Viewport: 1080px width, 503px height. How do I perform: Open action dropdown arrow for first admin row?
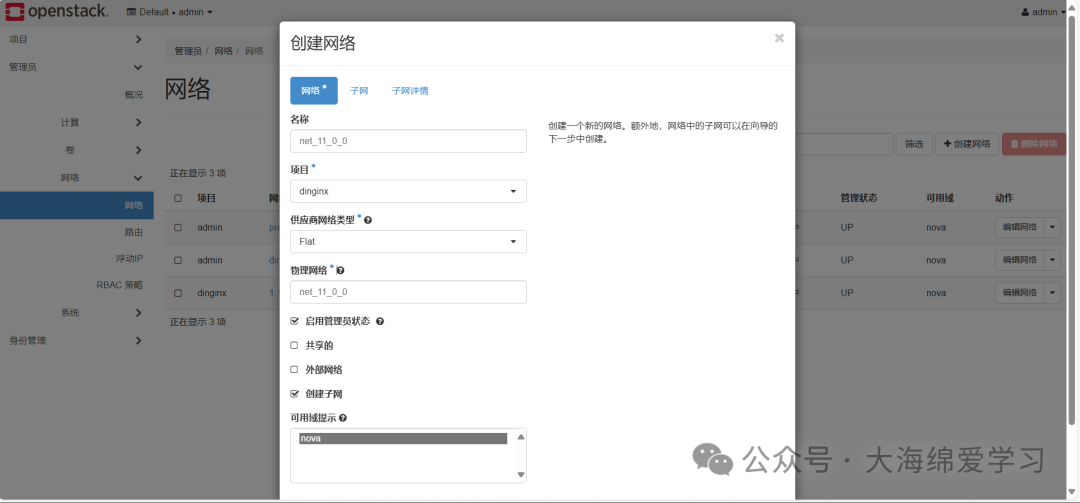click(1052, 227)
